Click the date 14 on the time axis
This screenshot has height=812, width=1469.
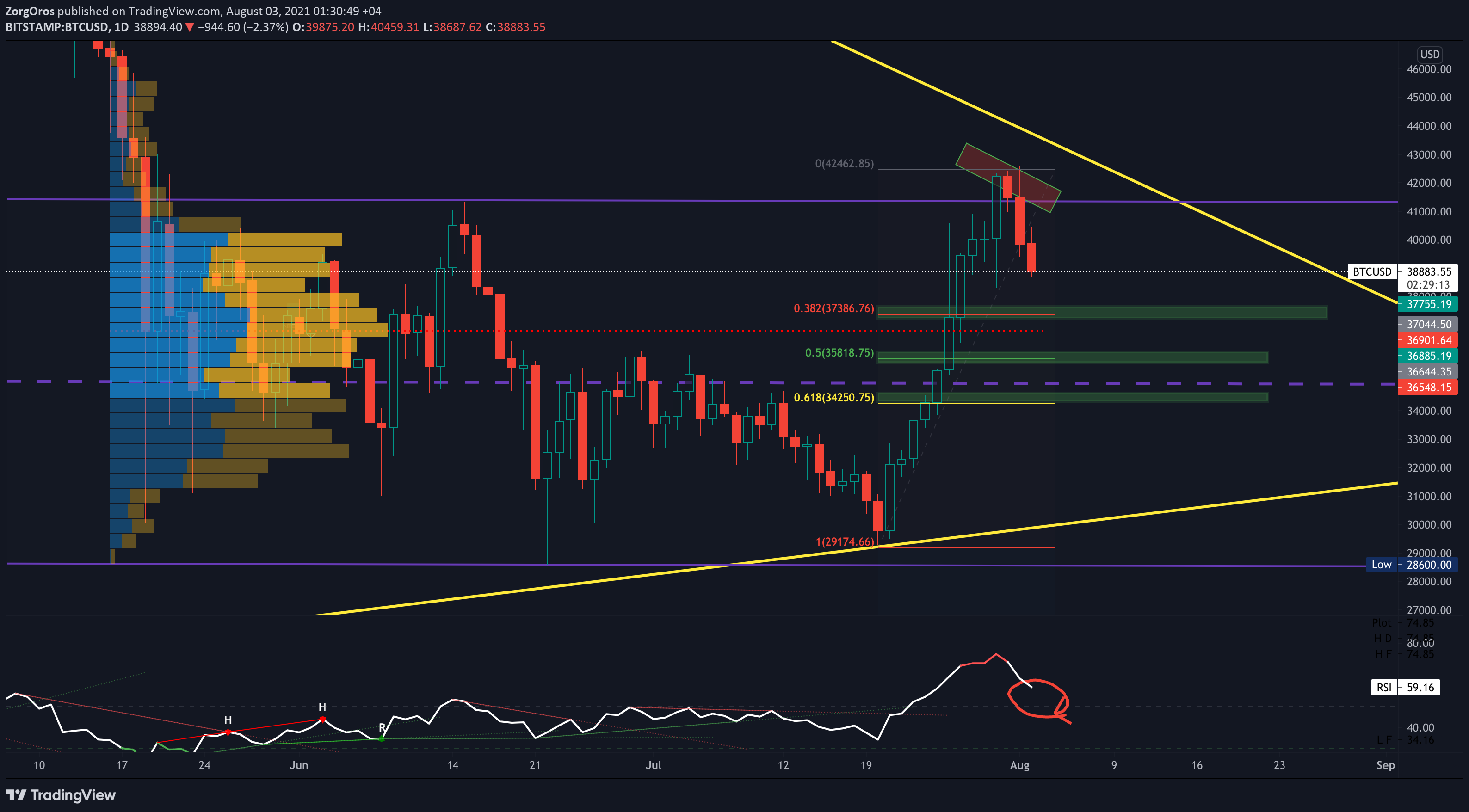pyautogui.click(x=452, y=765)
